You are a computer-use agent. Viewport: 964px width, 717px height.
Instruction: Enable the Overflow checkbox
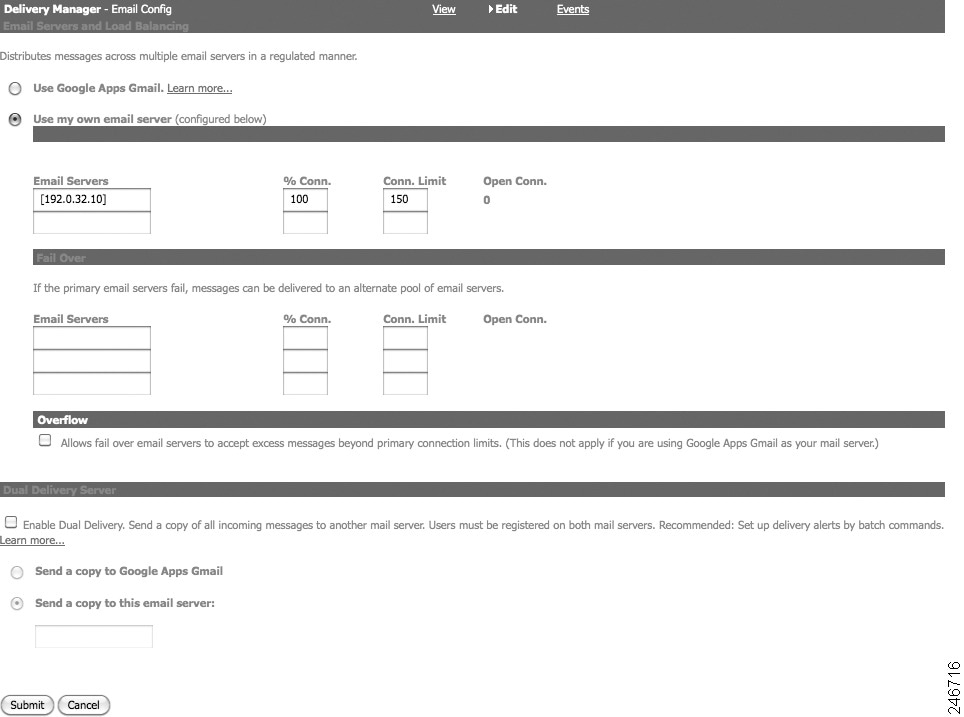(45, 440)
